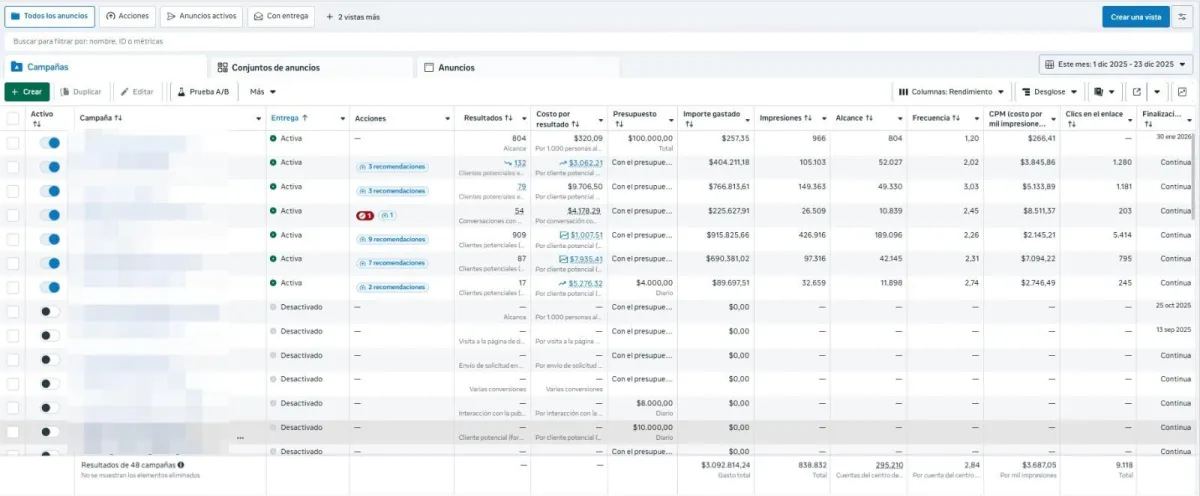1200x496 pixels.
Task: Click the Editar pencil icon
Action: pyautogui.click(x=125, y=92)
